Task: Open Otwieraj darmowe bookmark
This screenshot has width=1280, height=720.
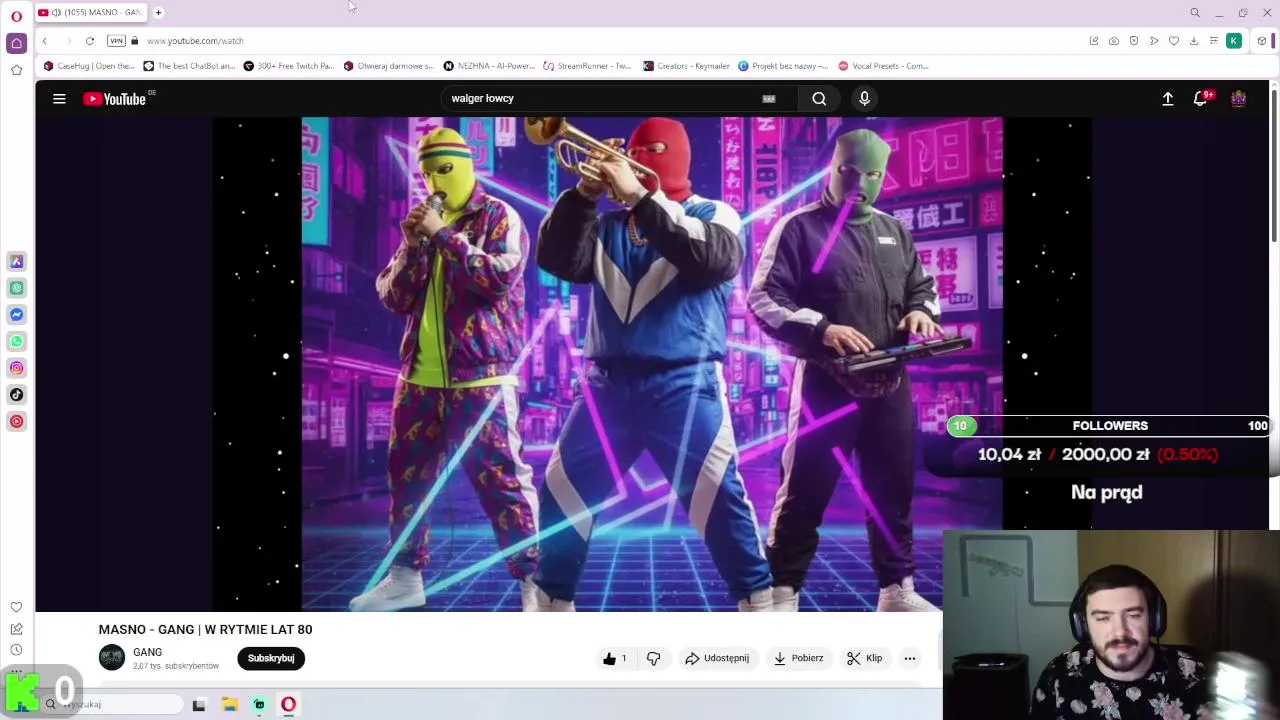Action: click(x=389, y=66)
